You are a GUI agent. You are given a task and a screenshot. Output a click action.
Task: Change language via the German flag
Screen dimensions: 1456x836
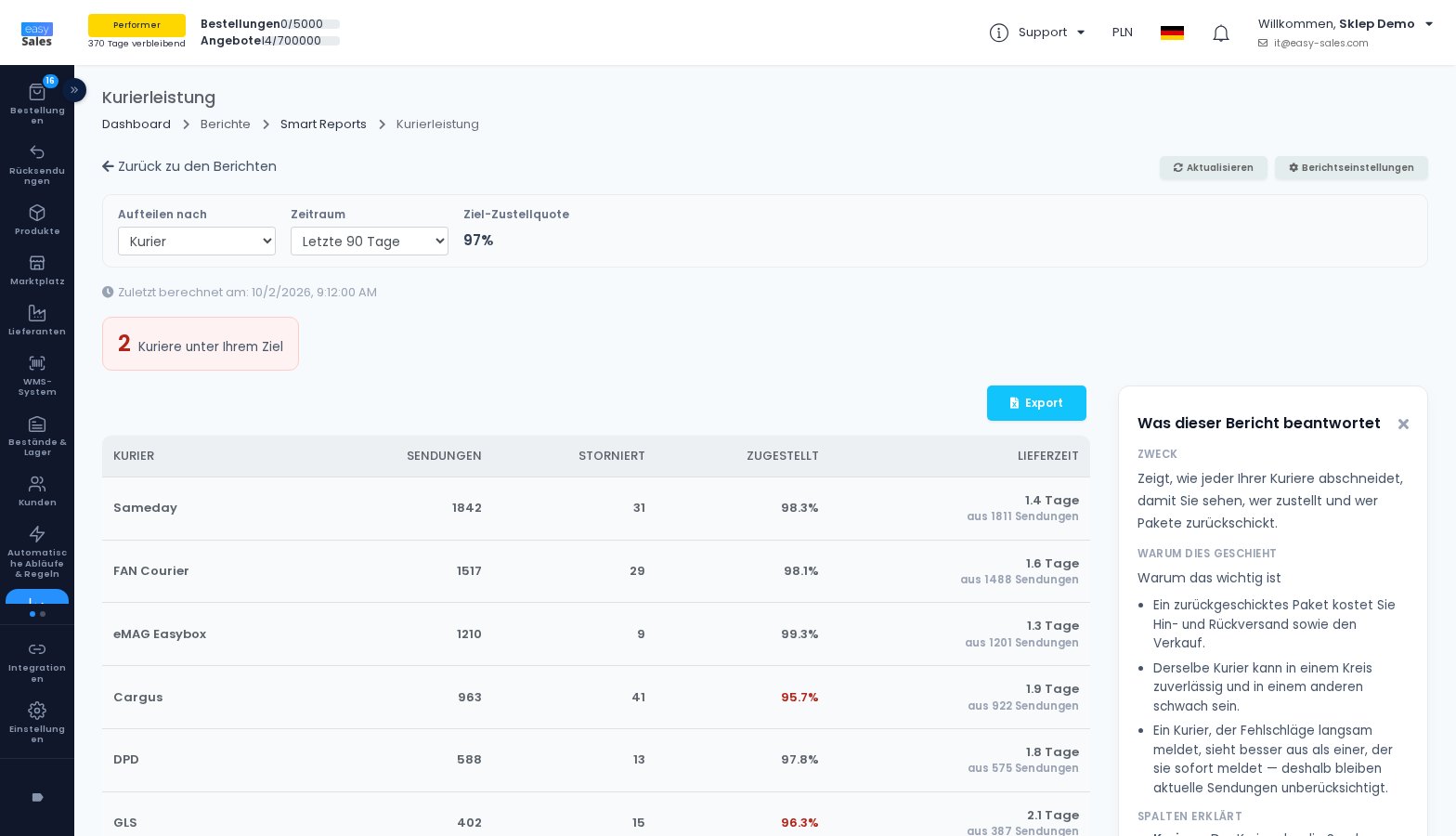(x=1172, y=33)
